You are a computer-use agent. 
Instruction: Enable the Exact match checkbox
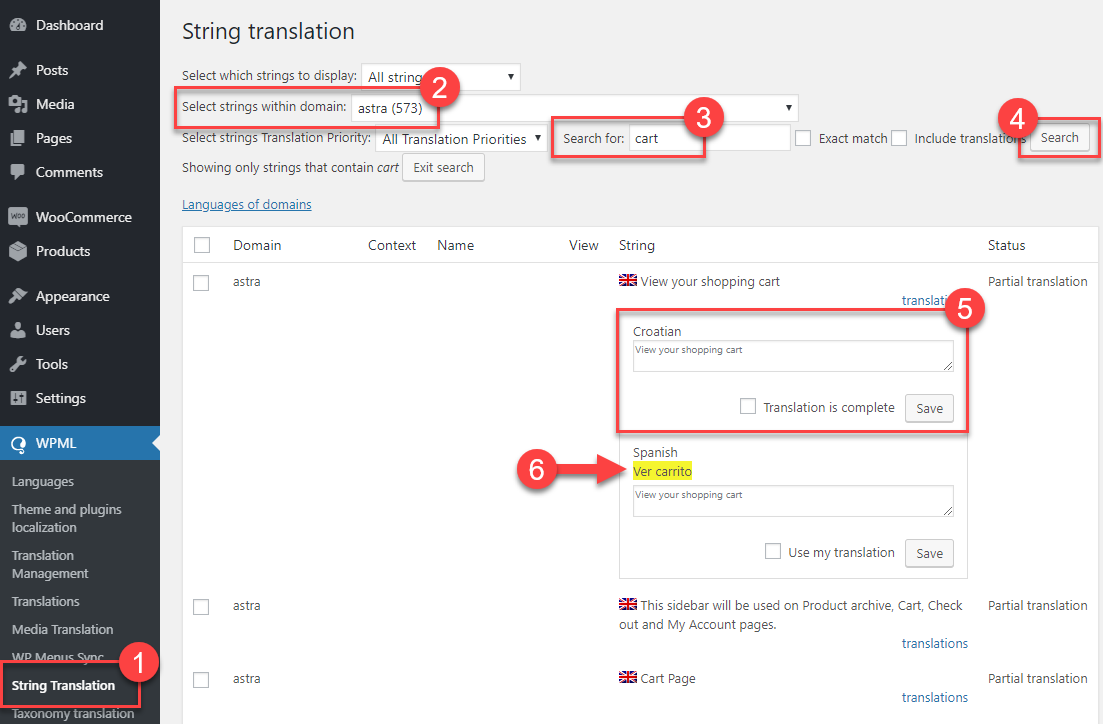coord(803,138)
